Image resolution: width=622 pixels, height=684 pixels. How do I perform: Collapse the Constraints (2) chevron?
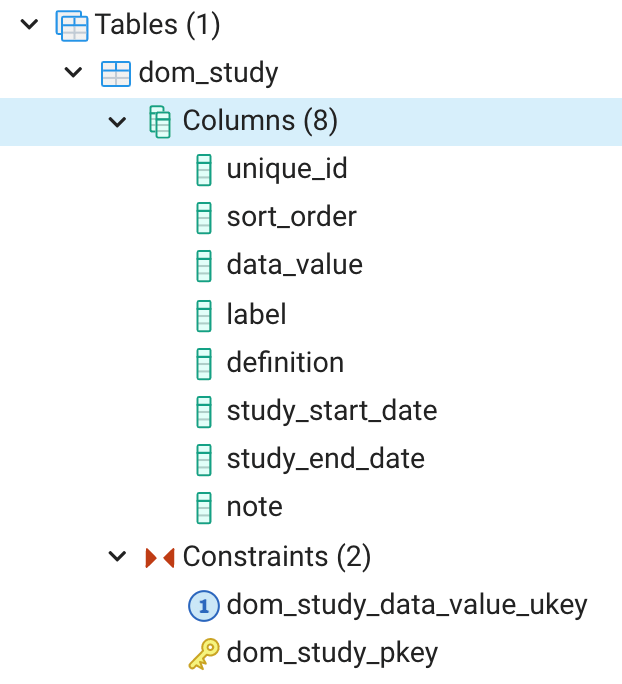coord(117,557)
